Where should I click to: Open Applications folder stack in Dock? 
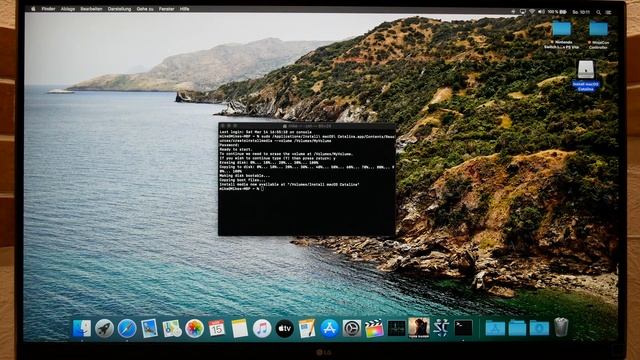click(x=495, y=328)
